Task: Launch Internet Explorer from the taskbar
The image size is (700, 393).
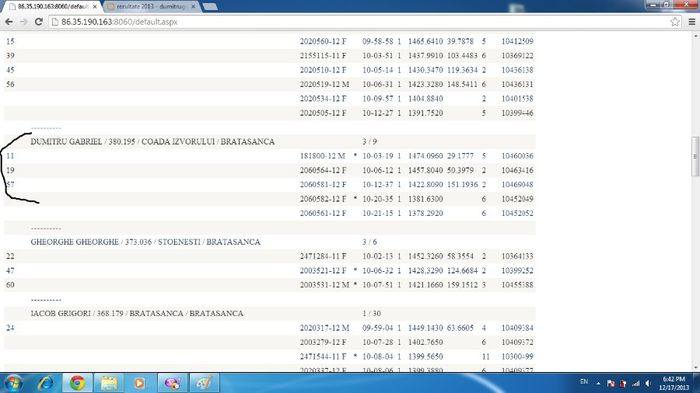Action: 46,383
